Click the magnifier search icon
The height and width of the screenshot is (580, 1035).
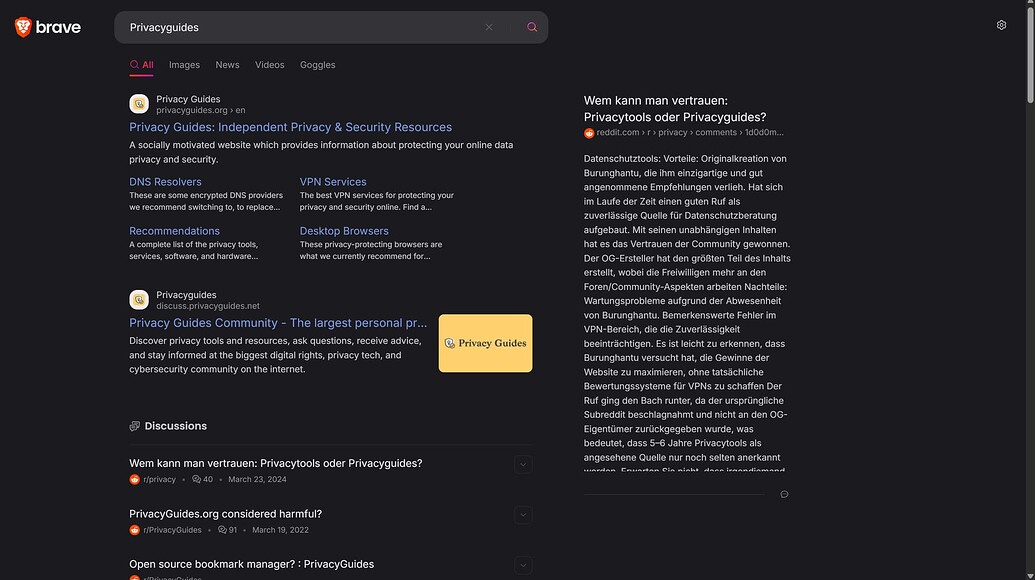click(x=531, y=26)
